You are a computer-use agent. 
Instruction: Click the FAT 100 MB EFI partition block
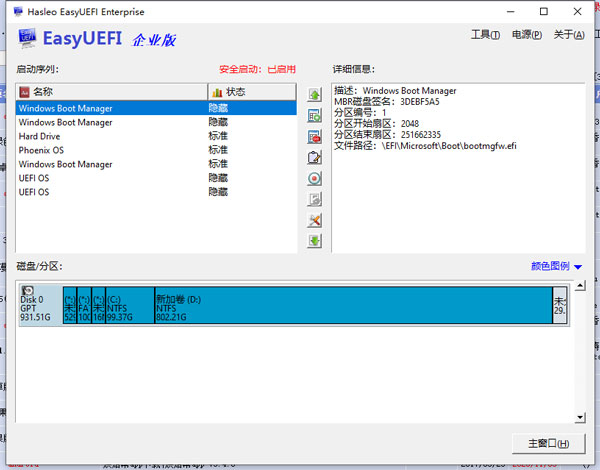84,305
